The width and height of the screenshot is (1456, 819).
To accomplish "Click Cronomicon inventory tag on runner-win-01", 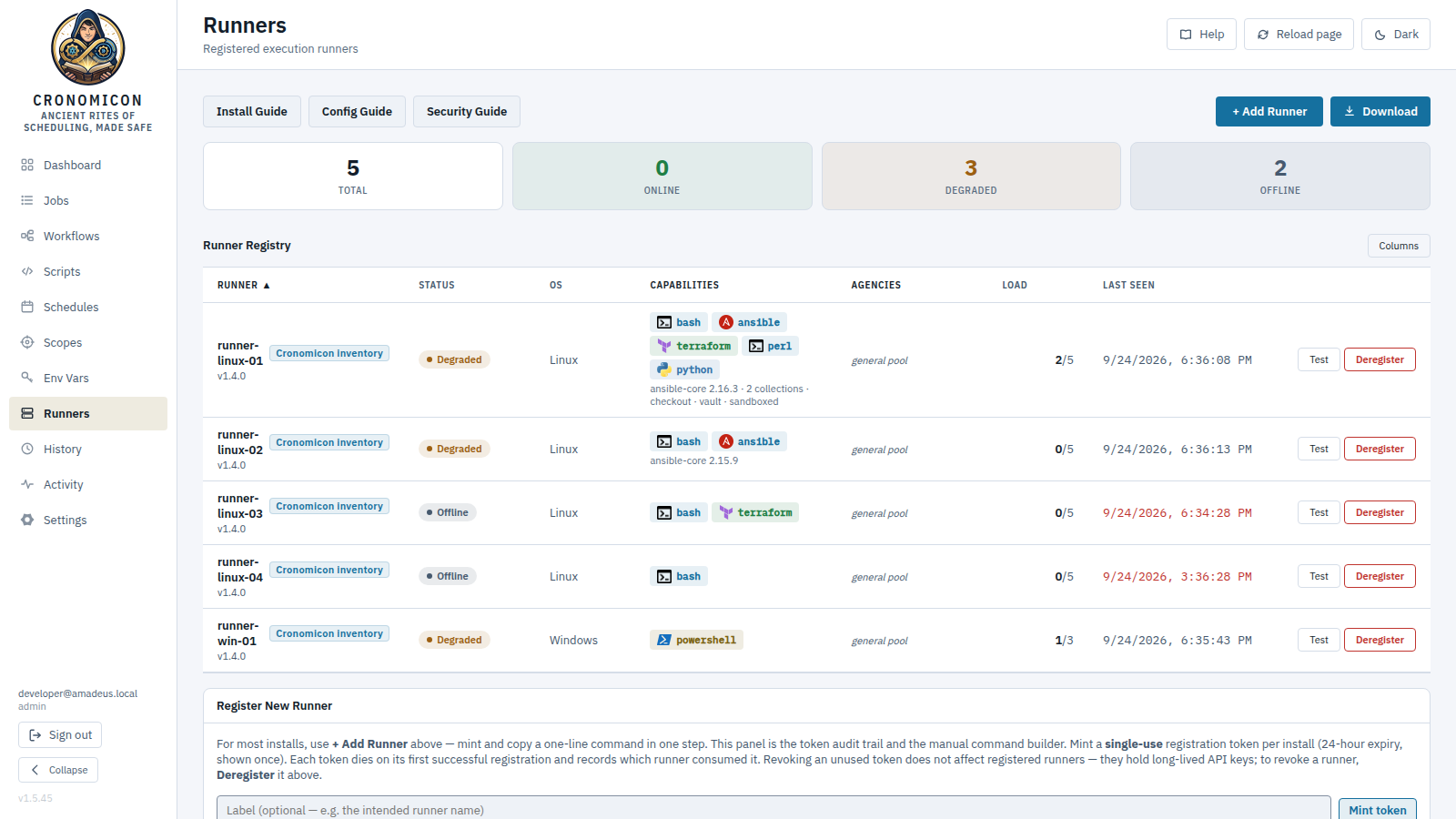I will pyautogui.click(x=329, y=633).
